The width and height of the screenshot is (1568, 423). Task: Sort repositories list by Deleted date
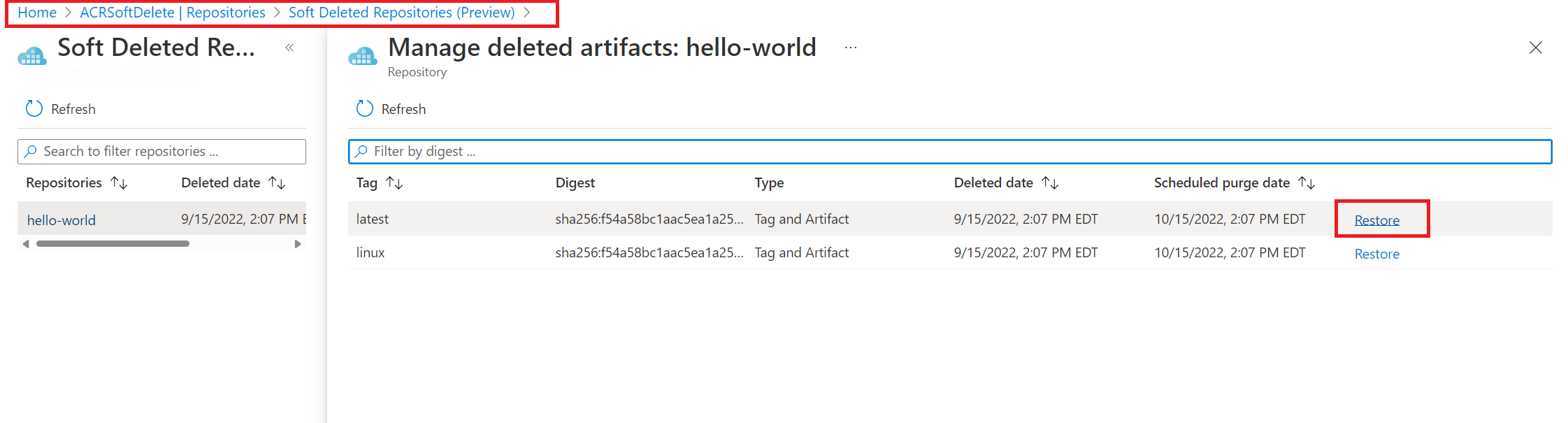(278, 183)
